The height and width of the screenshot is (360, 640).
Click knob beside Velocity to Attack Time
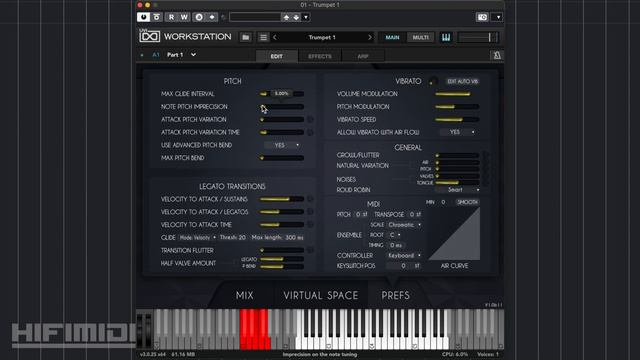tap(310, 224)
